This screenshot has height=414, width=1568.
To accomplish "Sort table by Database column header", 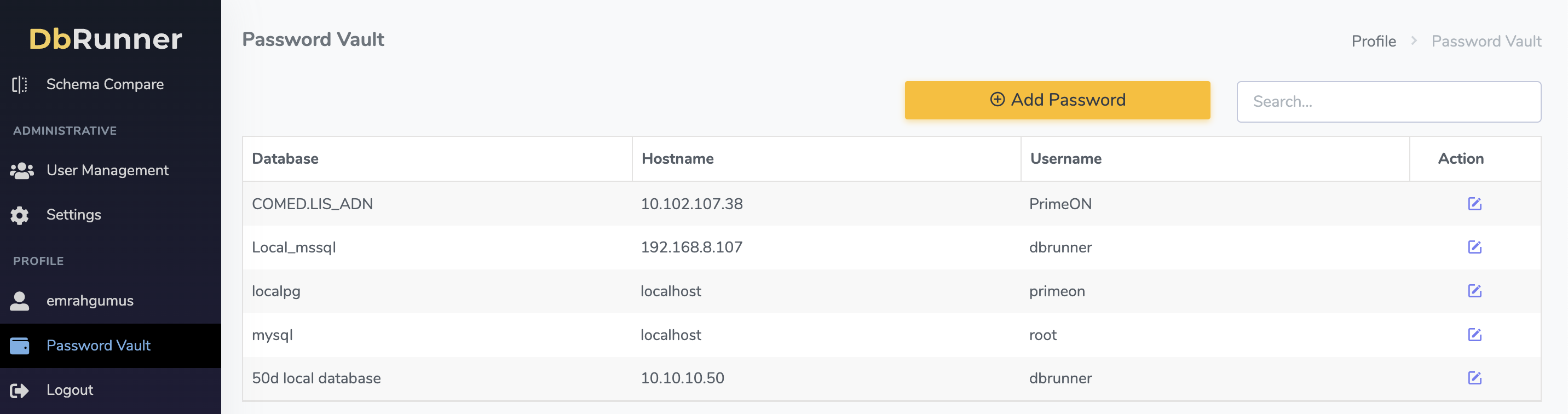I will point(285,159).
